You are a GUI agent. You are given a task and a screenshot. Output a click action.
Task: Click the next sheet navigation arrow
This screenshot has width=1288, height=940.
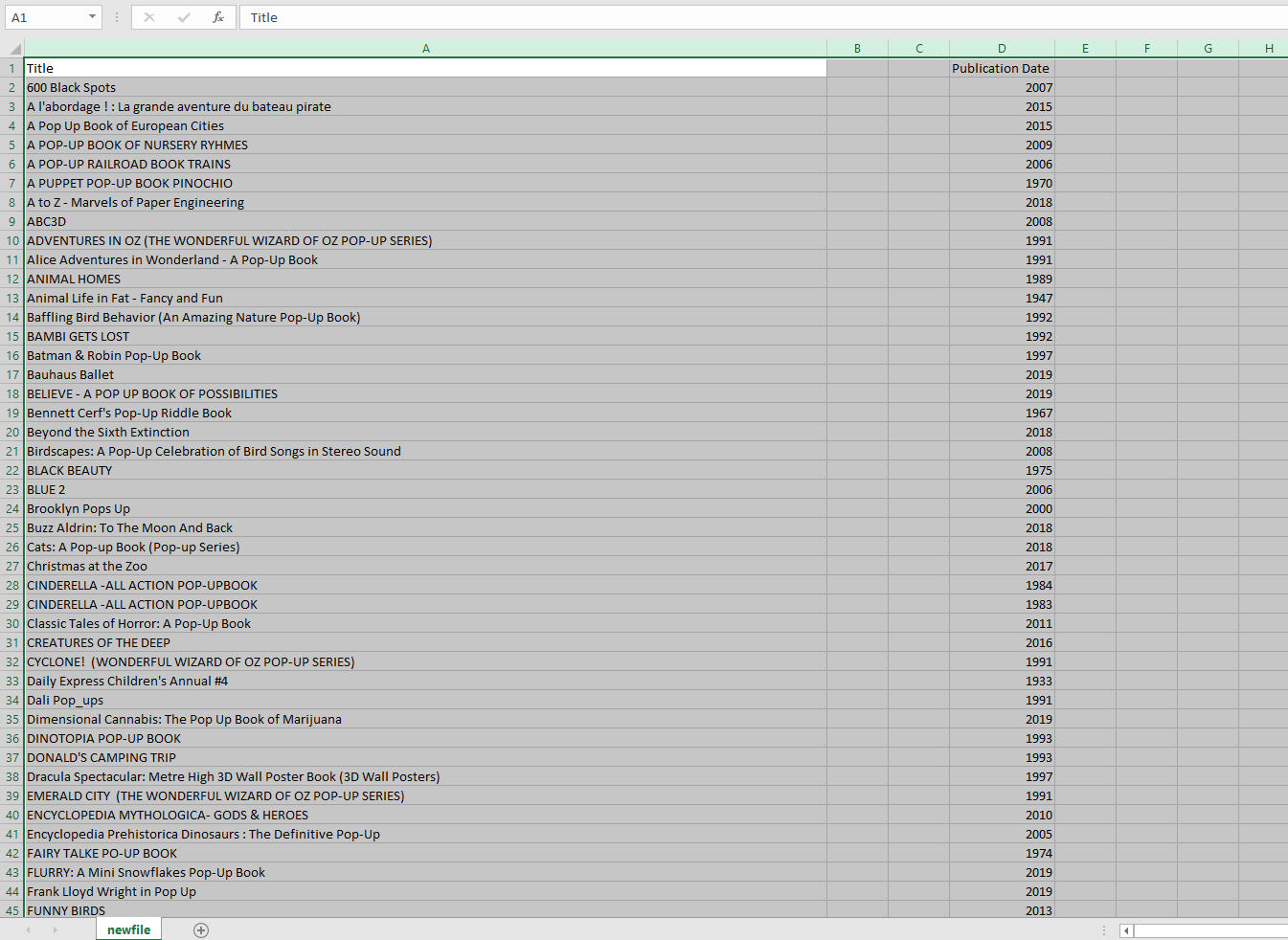pos(55,930)
